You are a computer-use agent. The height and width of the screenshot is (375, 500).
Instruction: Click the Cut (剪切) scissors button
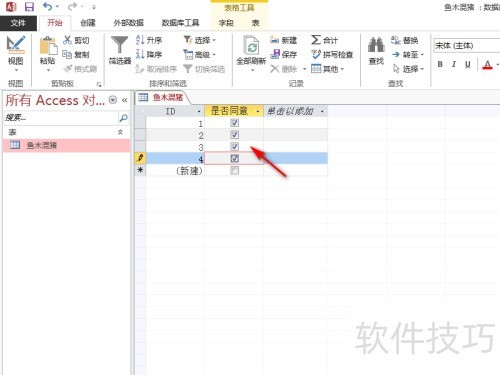[x=76, y=40]
